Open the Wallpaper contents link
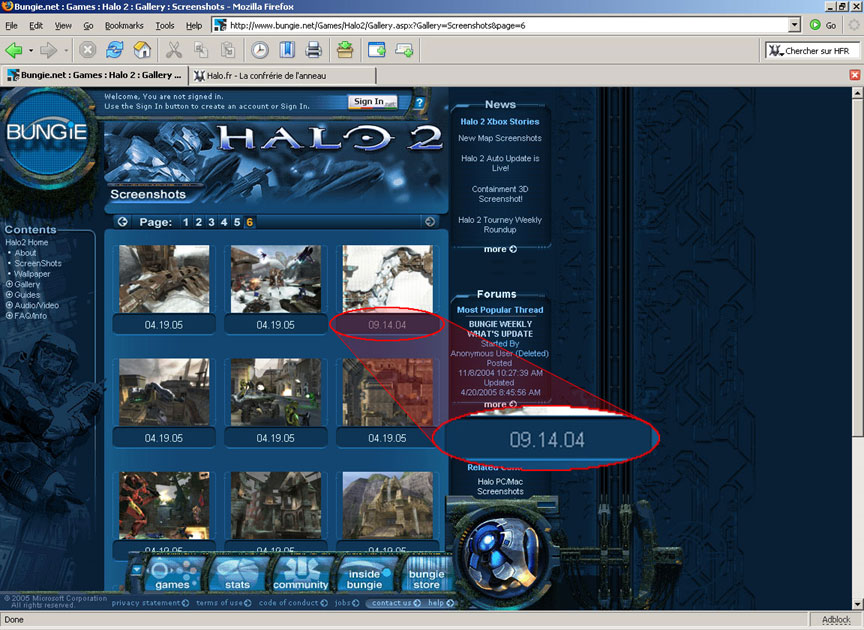Viewport: 864px width, 630px height. [32, 274]
